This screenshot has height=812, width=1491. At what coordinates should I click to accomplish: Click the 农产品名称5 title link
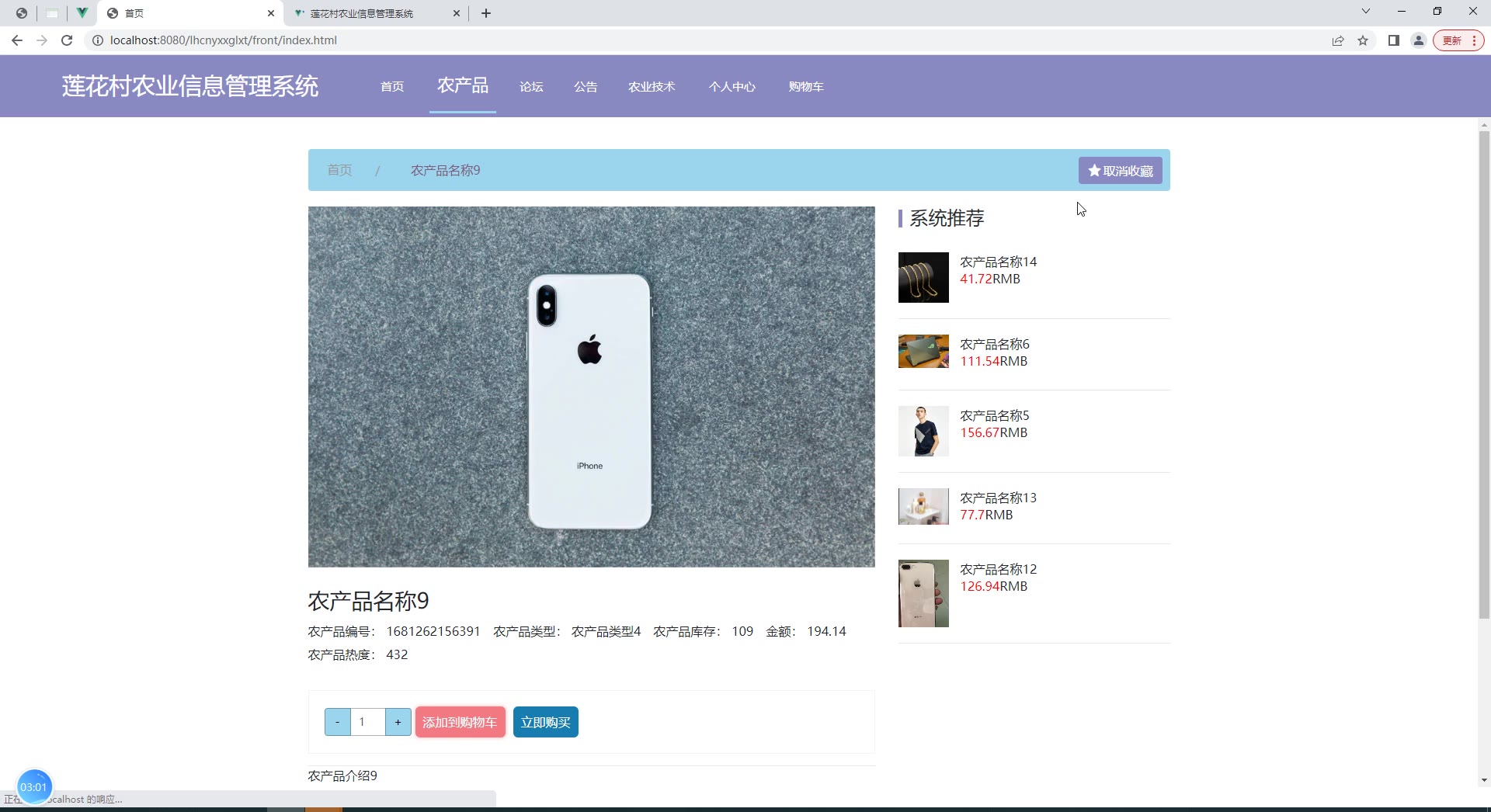[x=995, y=416]
